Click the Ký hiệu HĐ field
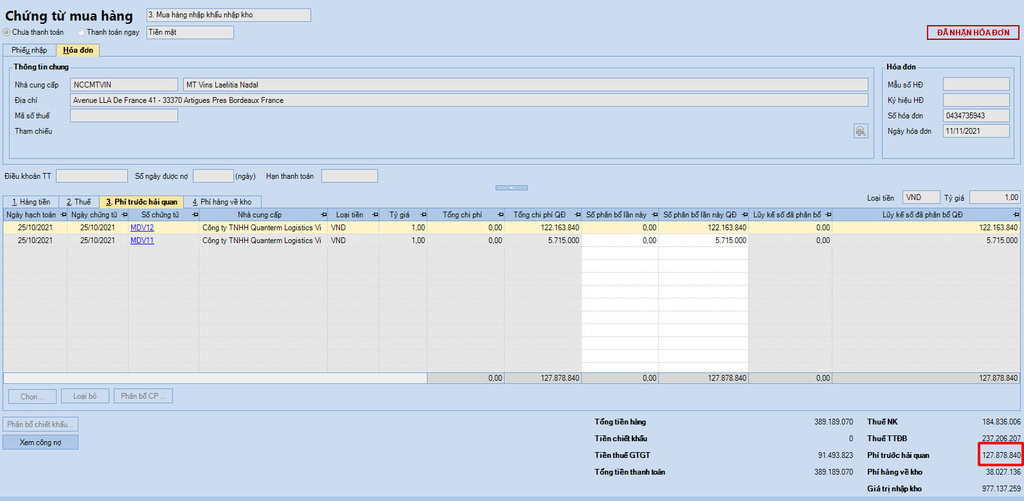This screenshot has height=501, width=1024. pyautogui.click(x=976, y=99)
